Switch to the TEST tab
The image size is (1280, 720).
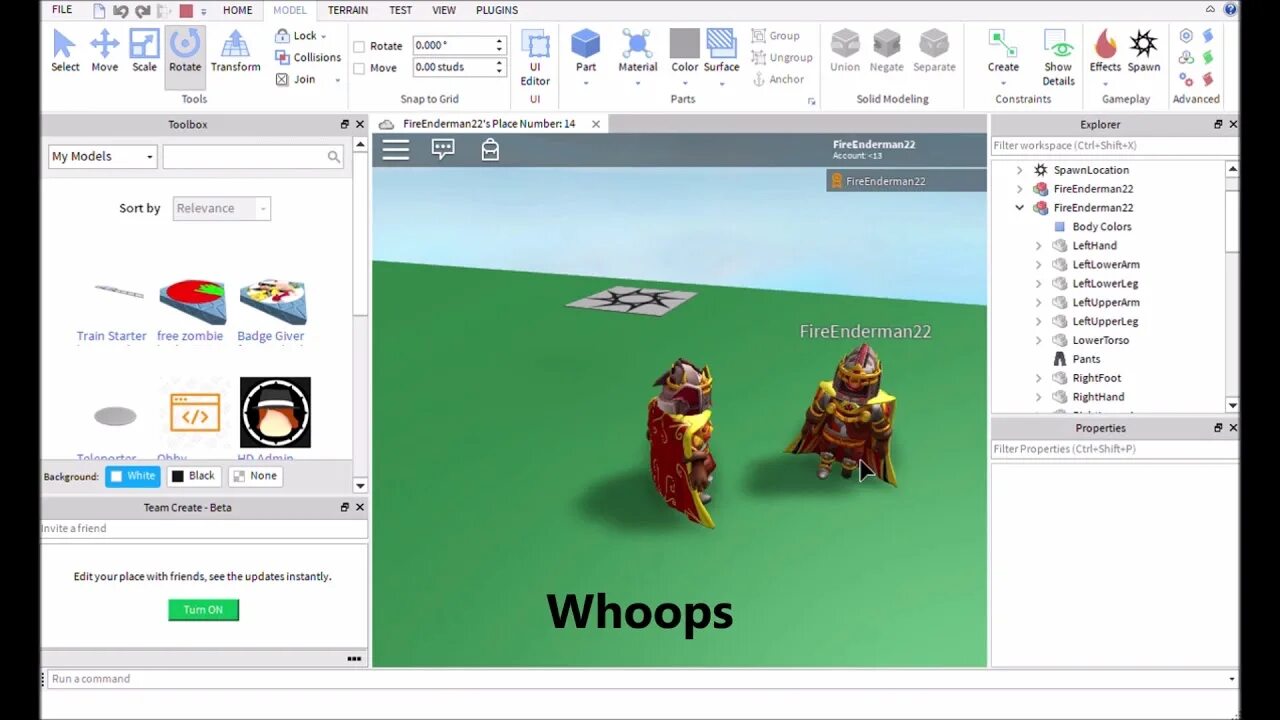pos(400,10)
